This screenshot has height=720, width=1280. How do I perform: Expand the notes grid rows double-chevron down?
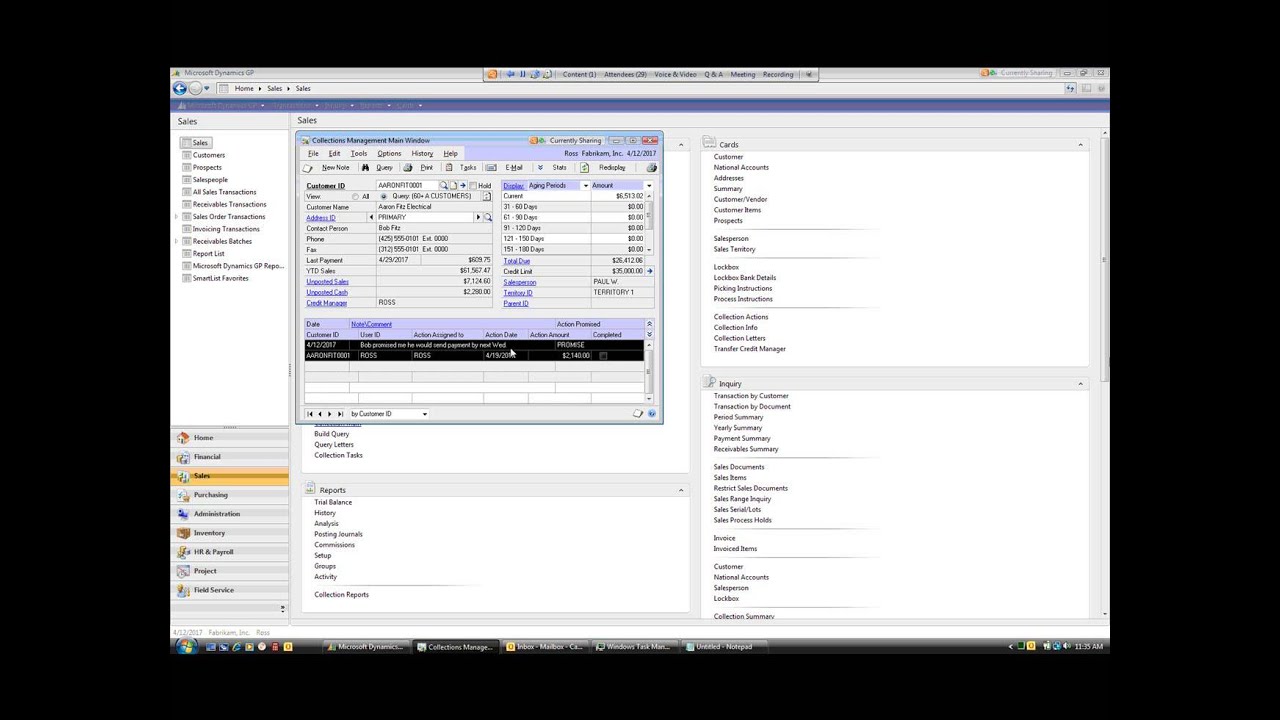[x=649, y=335]
